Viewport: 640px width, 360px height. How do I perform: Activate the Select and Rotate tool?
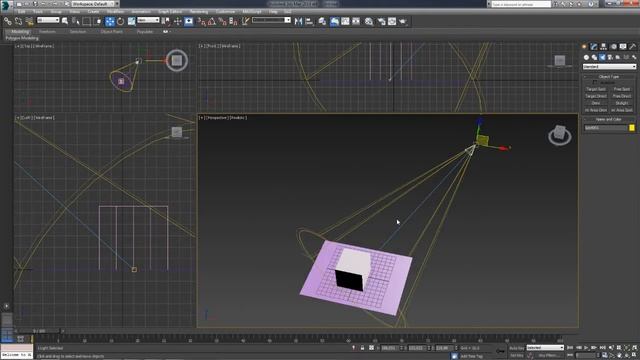(x=121, y=21)
